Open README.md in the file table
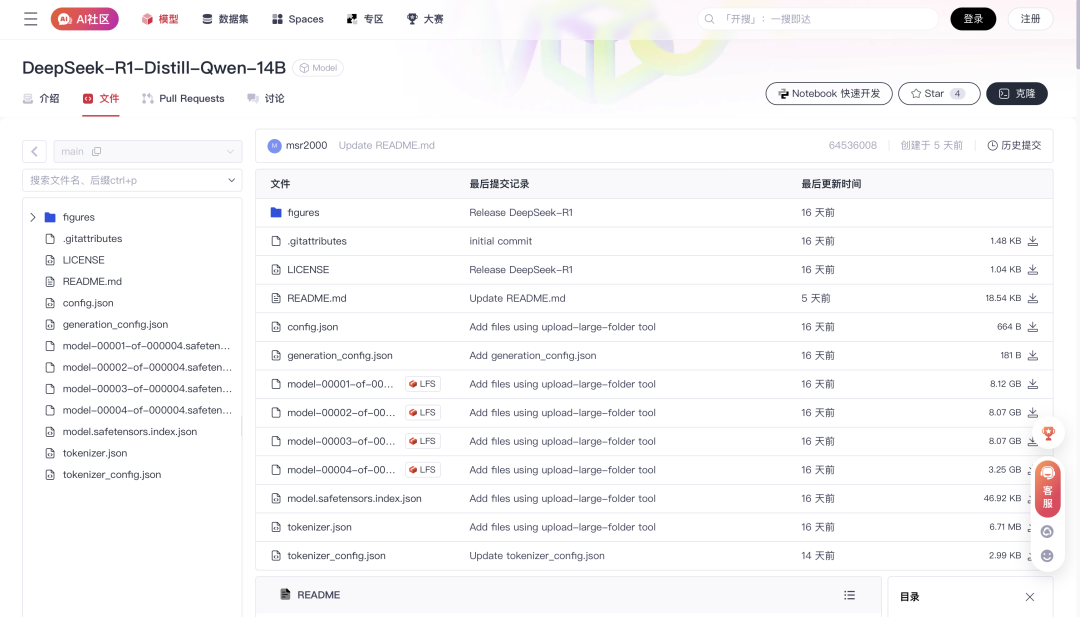 (317, 298)
